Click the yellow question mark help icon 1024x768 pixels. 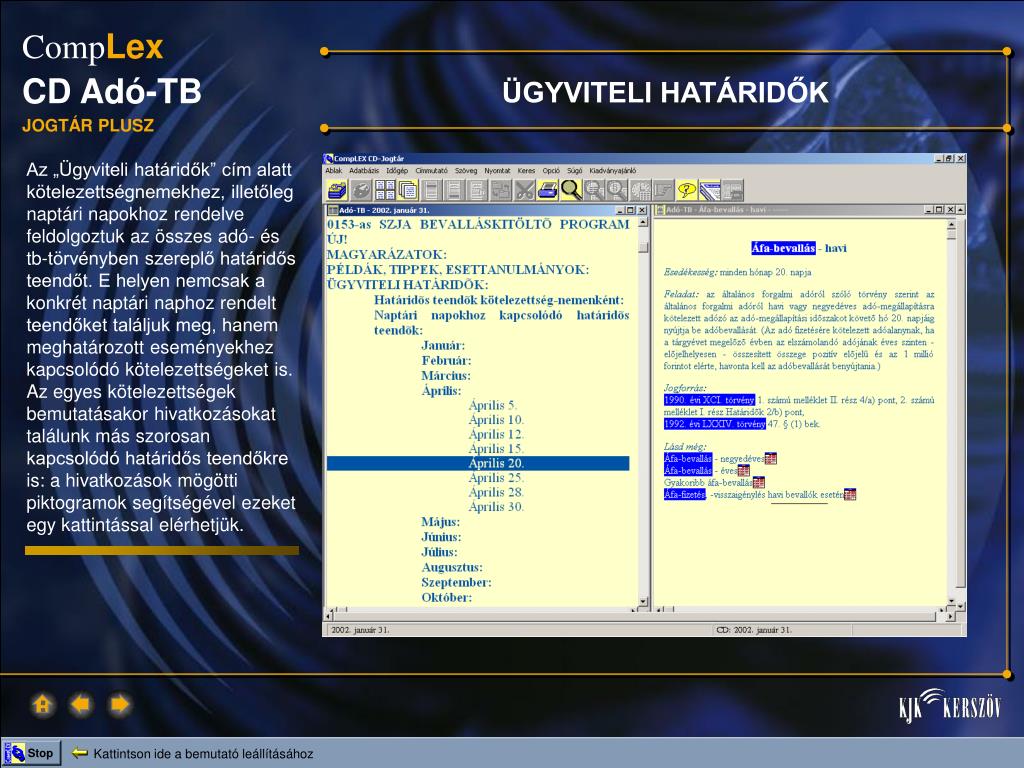coord(687,190)
